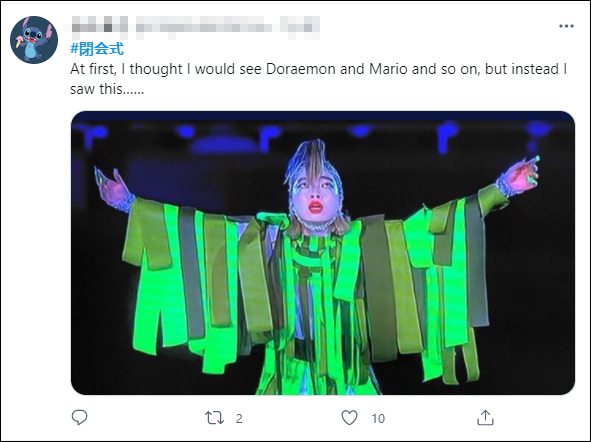
Task: Follow the #閉会式 hashtag link
Action: pyautogui.click(x=97, y=49)
